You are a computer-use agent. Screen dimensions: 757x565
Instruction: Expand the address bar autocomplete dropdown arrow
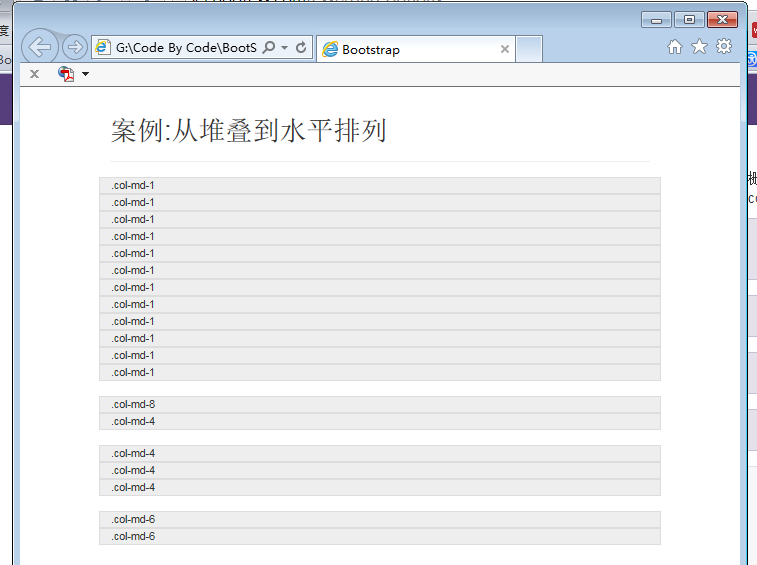285,48
